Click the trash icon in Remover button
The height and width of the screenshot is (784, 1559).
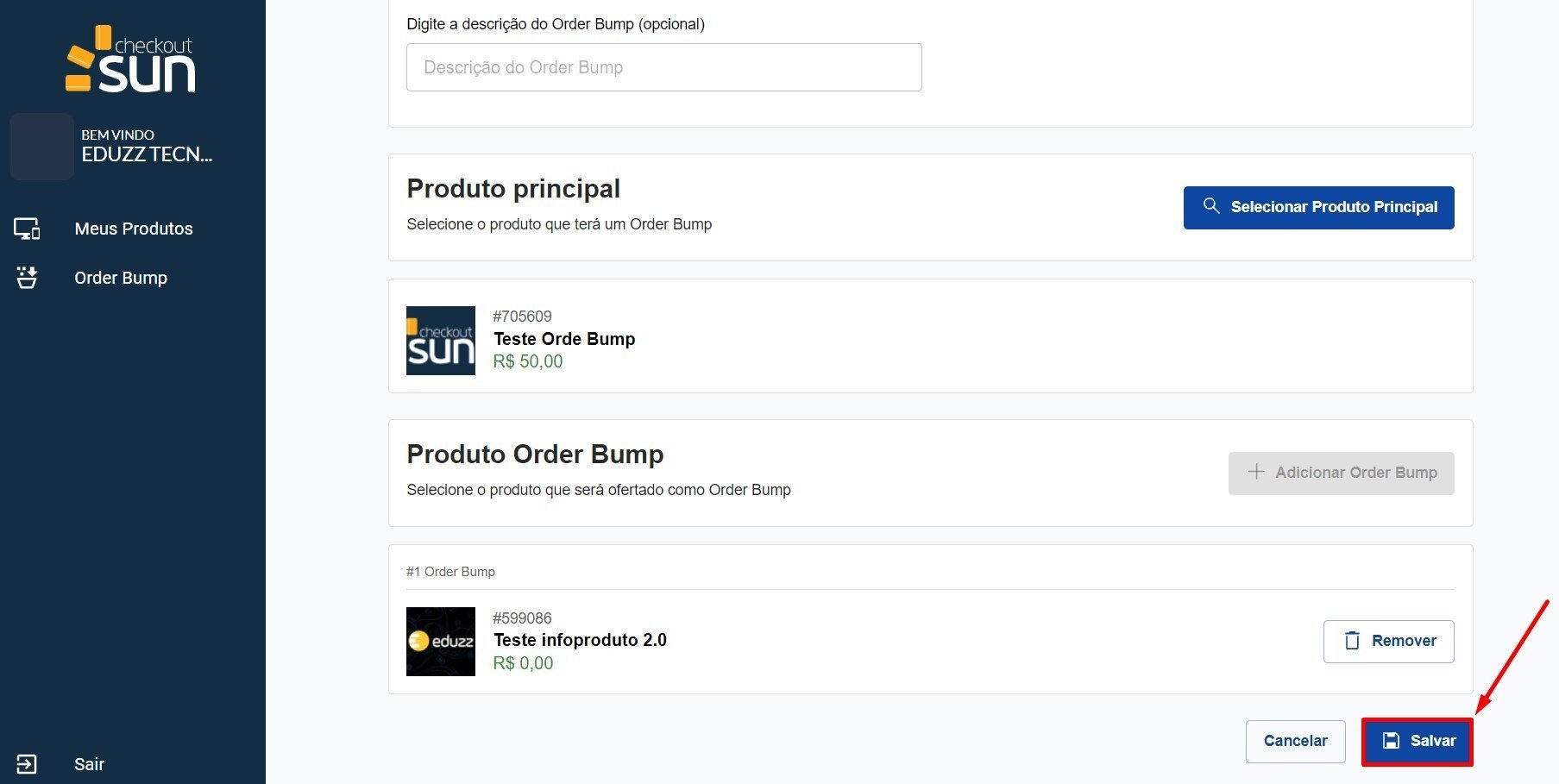pos(1352,641)
